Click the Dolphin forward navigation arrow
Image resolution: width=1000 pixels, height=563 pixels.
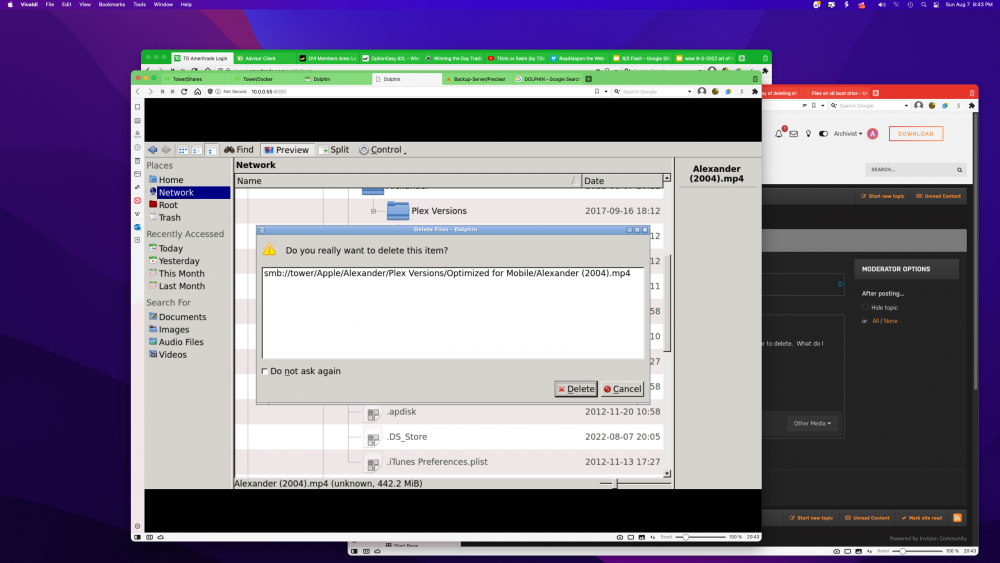click(x=166, y=150)
